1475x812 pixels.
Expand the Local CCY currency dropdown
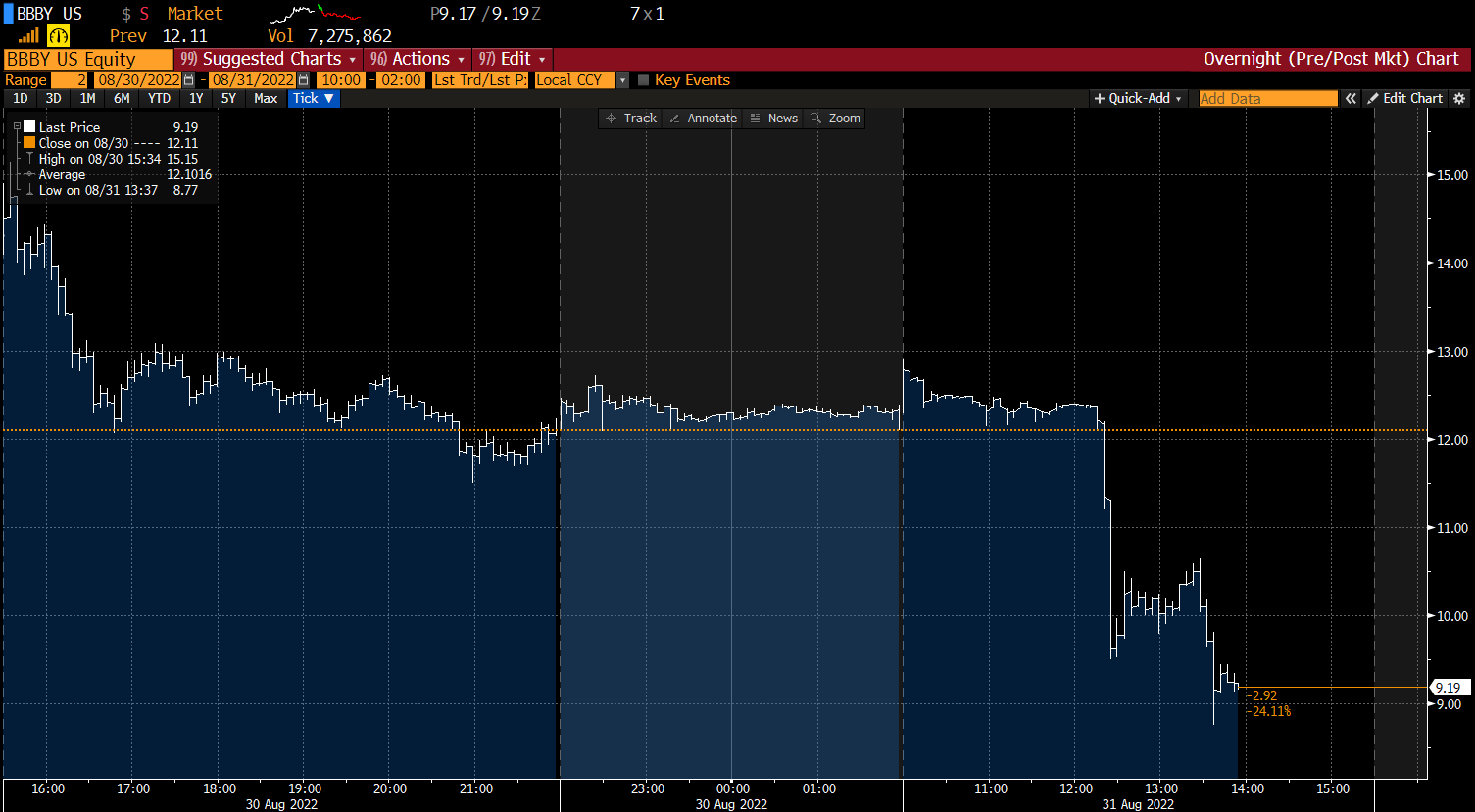click(x=622, y=80)
